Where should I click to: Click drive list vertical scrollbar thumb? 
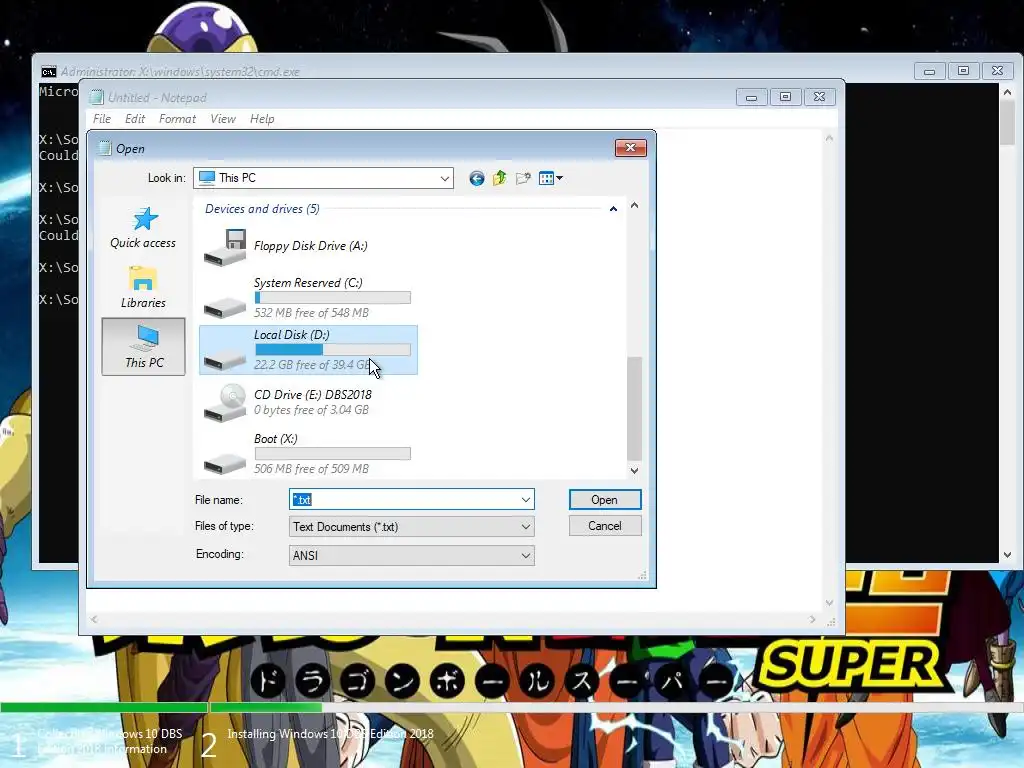click(x=634, y=409)
